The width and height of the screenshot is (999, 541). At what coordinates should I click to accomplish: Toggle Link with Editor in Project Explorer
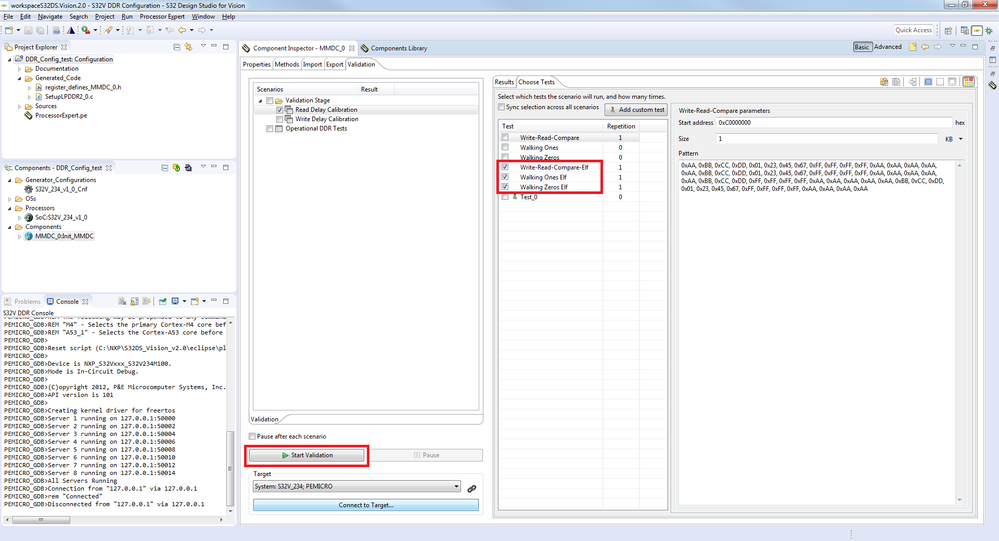coord(188,47)
